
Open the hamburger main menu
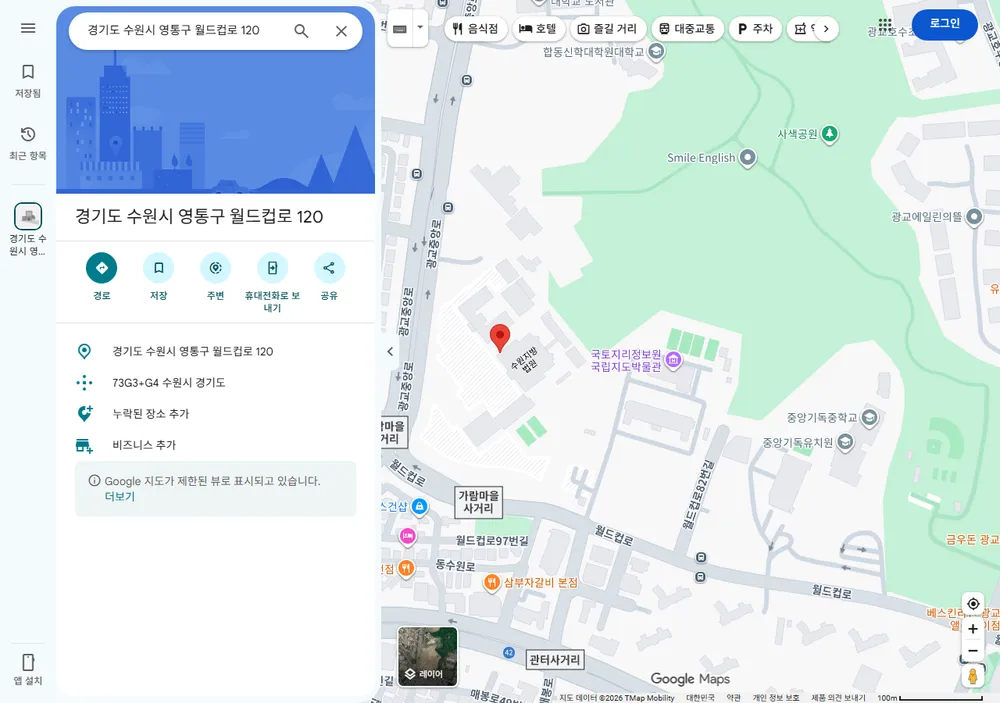(x=28, y=28)
